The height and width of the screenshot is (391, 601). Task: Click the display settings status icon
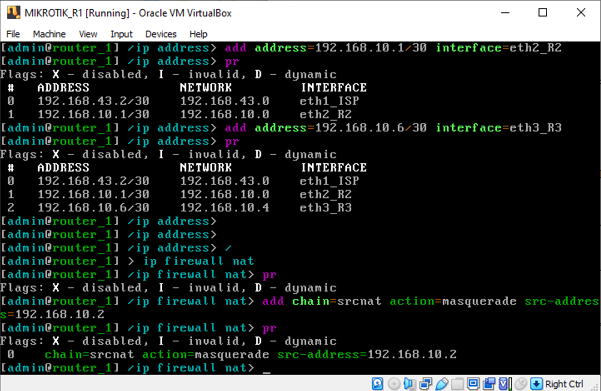473,383
